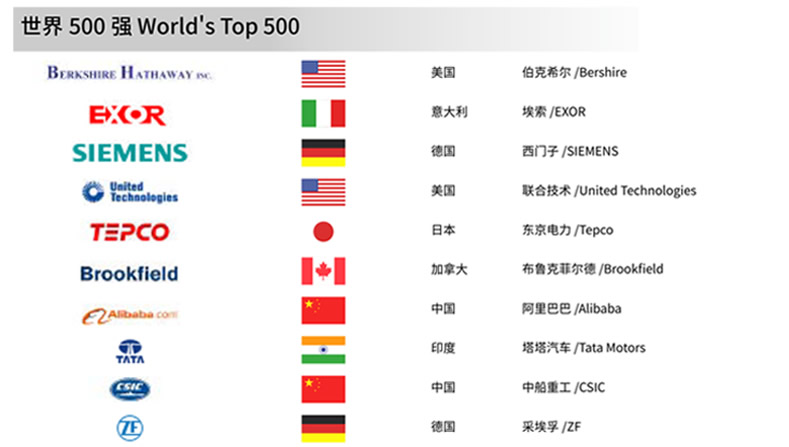Select the red TEPCO logo
This screenshot has width=789, height=447.
[129, 232]
